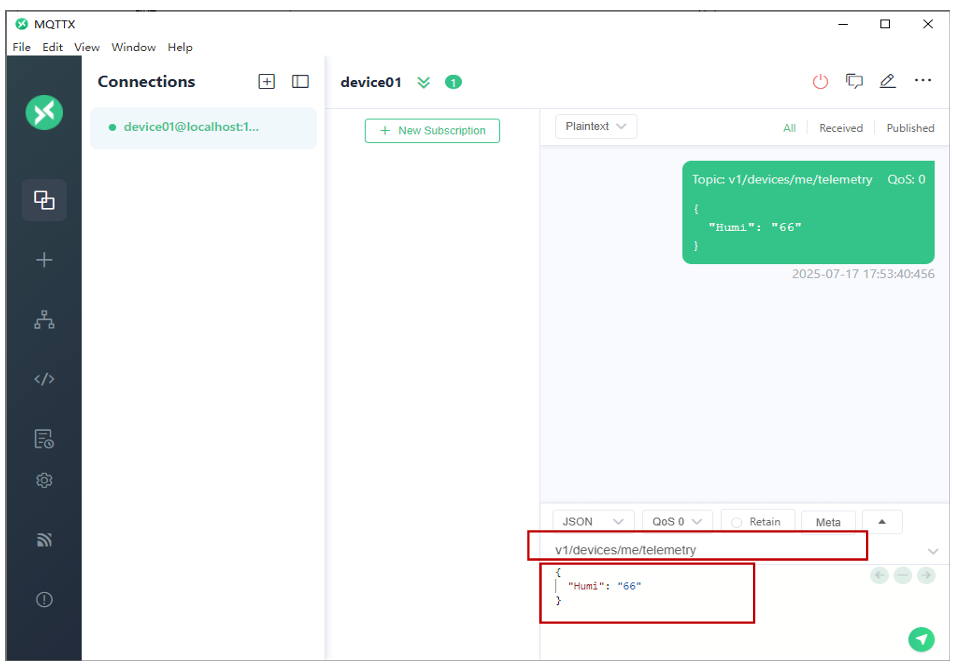Open the File menu

pos(21,47)
